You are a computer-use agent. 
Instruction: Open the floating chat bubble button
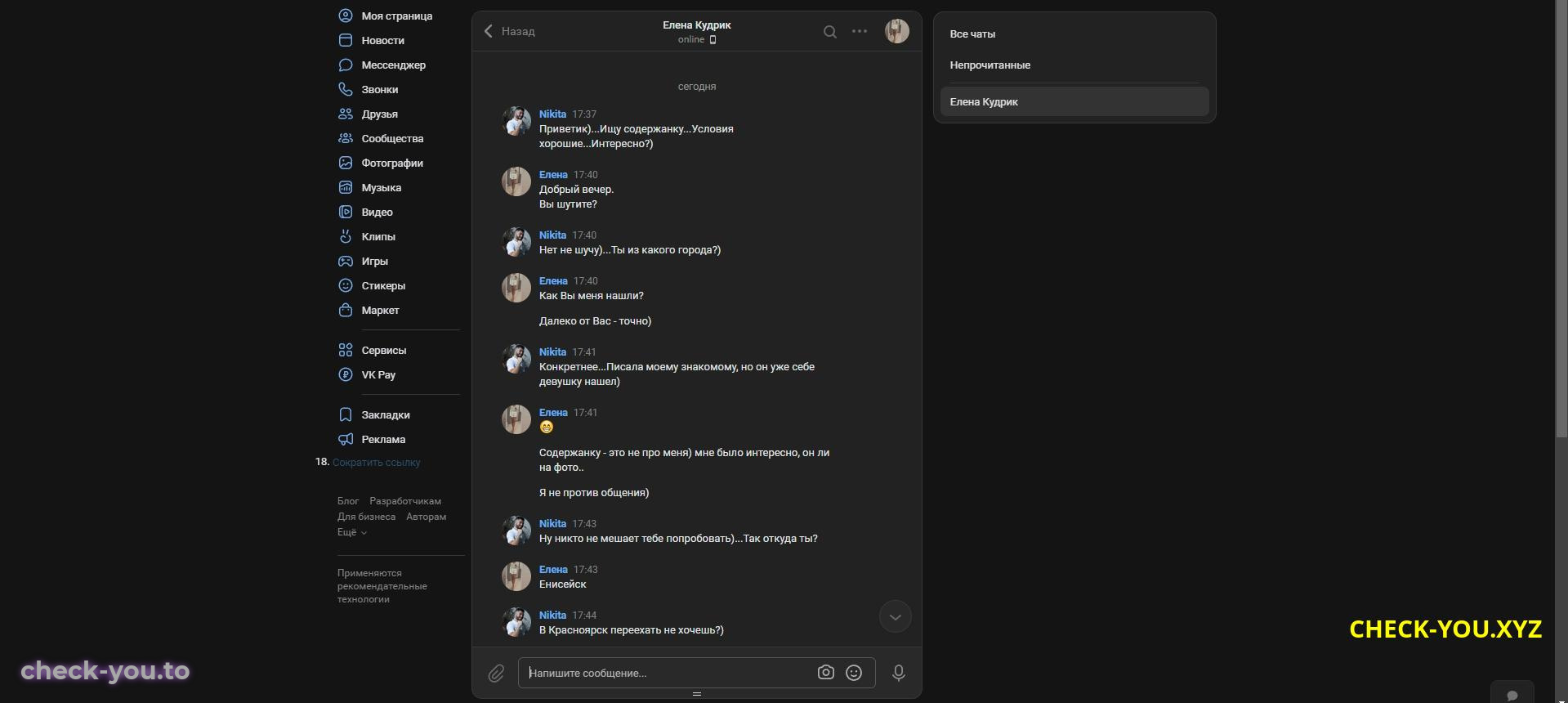coord(1512,693)
